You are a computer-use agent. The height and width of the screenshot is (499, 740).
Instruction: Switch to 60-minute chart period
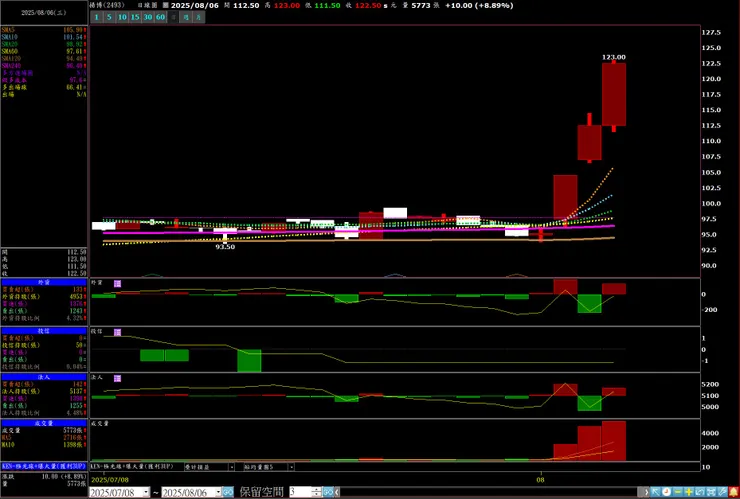pos(160,17)
